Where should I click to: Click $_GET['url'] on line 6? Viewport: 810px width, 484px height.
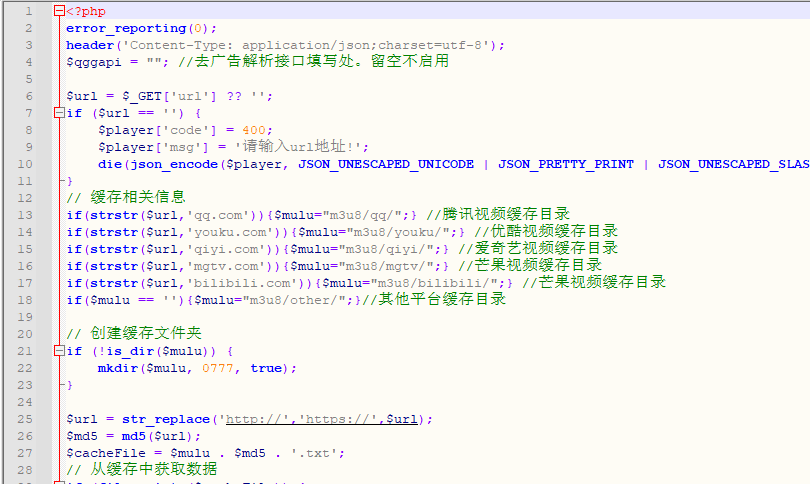point(169,96)
